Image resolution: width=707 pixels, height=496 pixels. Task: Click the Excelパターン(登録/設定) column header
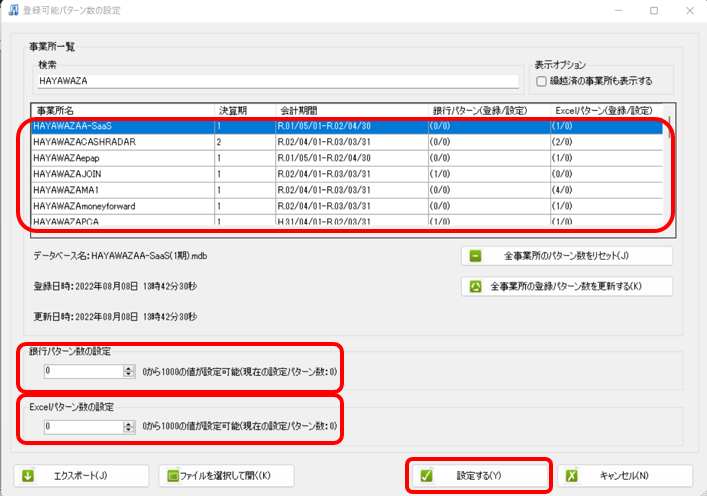607,110
